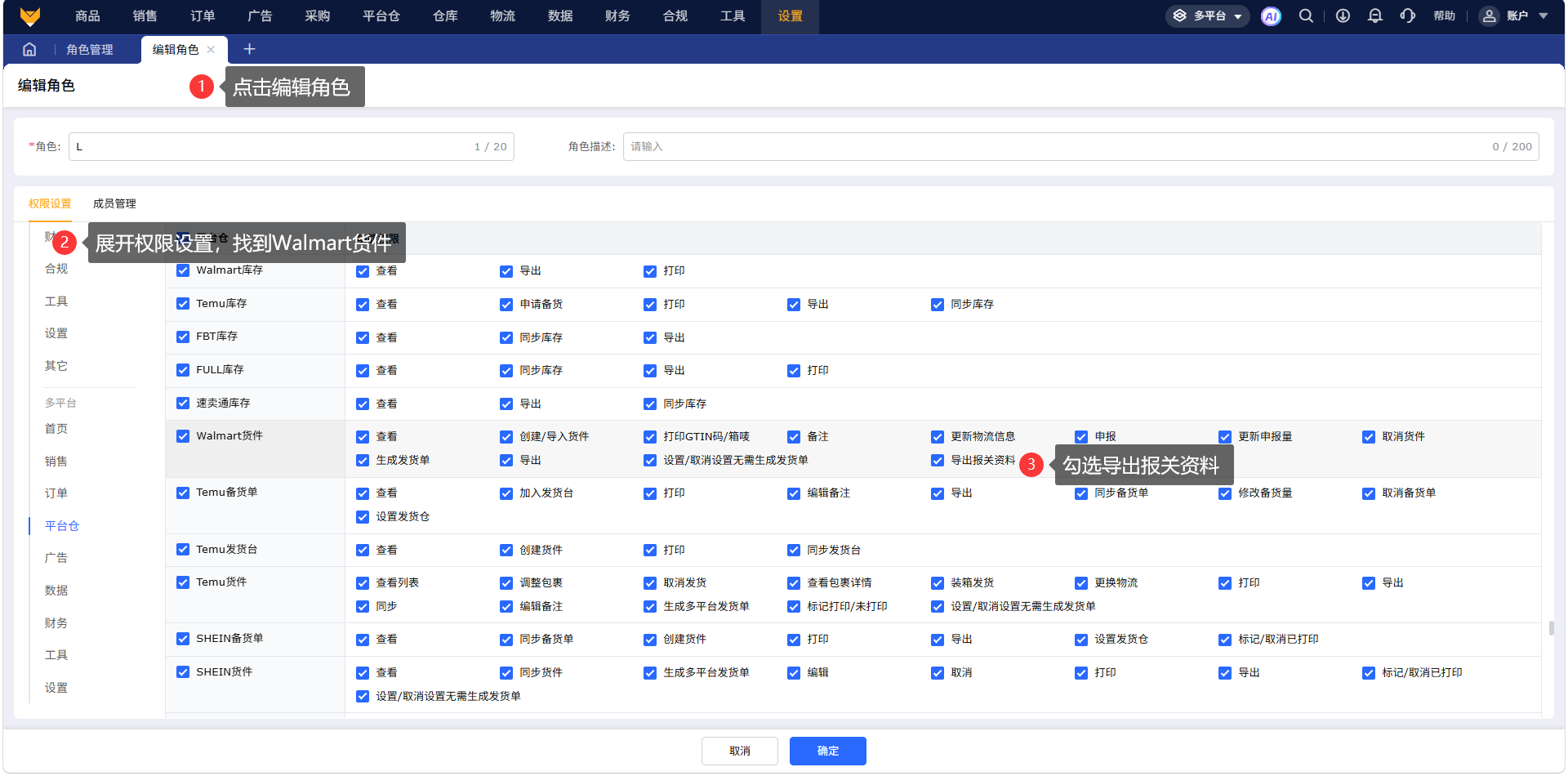Toggle the FULL库存 module checkbox
Image resolution: width=1568 pixels, height=776 pixels.
[183, 370]
